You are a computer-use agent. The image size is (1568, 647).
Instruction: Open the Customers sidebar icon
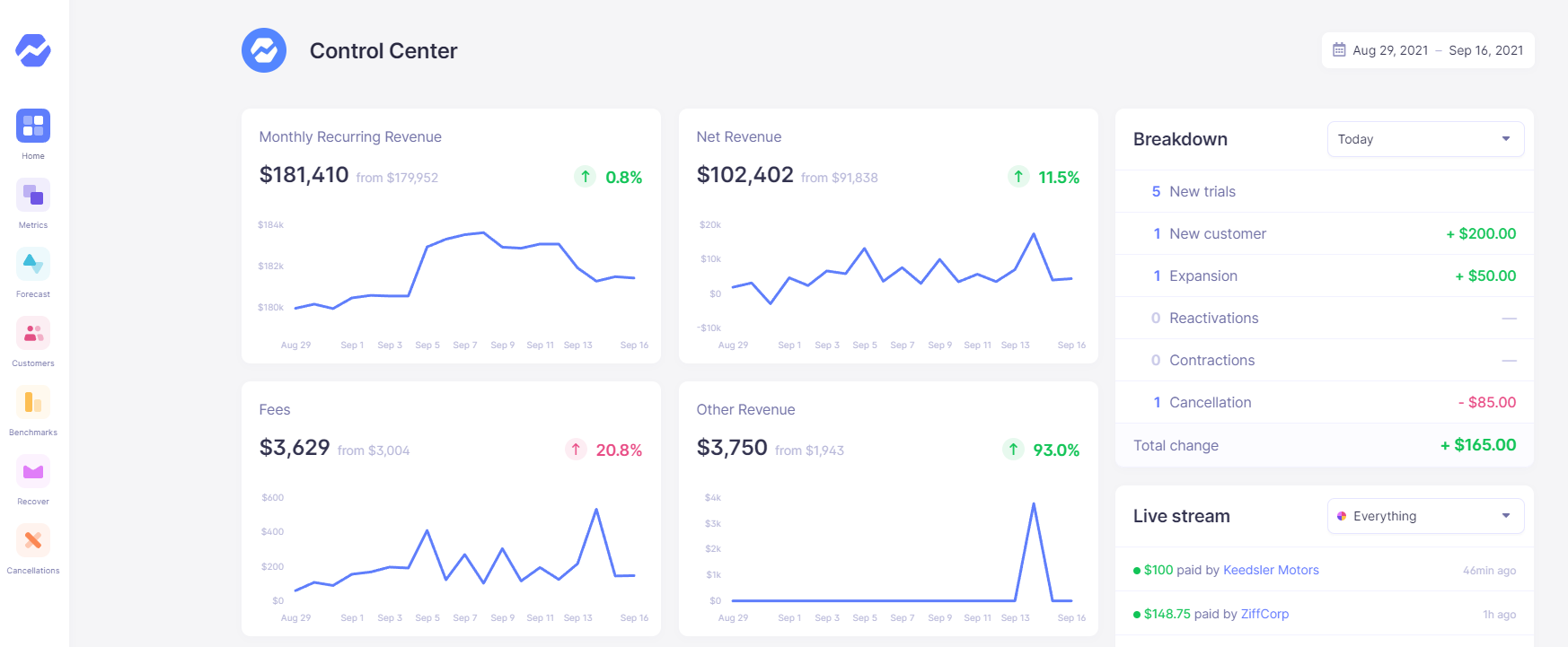(33, 333)
